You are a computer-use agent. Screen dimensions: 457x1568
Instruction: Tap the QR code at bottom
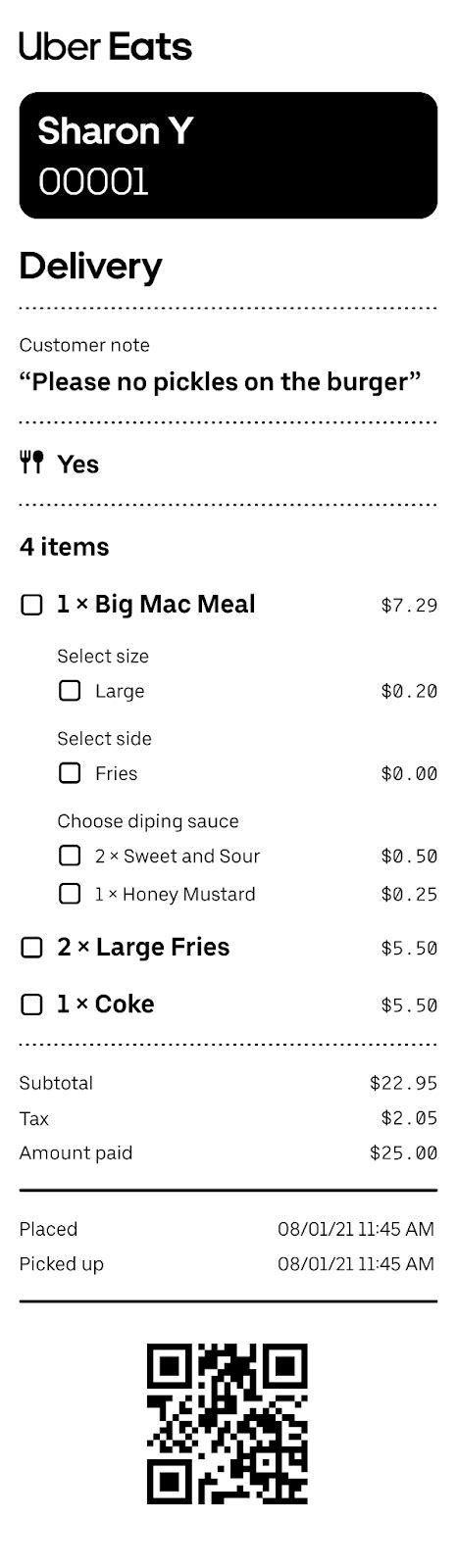pyautogui.click(x=228, y=1424)
